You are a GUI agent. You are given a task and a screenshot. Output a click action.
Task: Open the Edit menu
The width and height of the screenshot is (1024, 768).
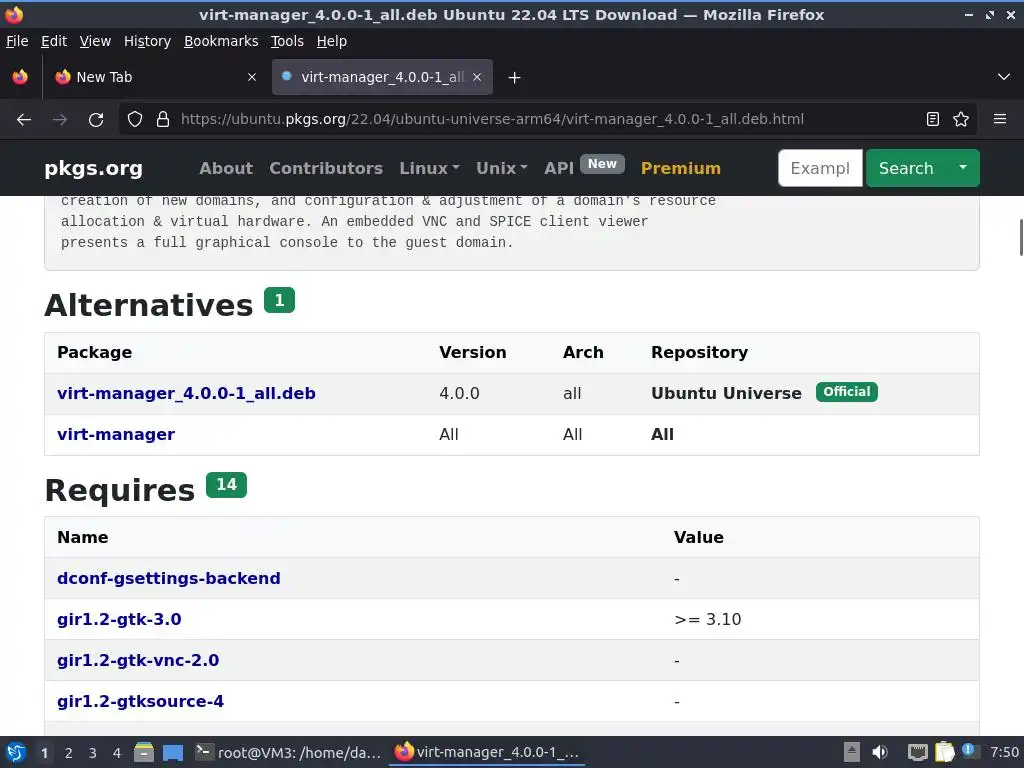[x=54, y=41]
